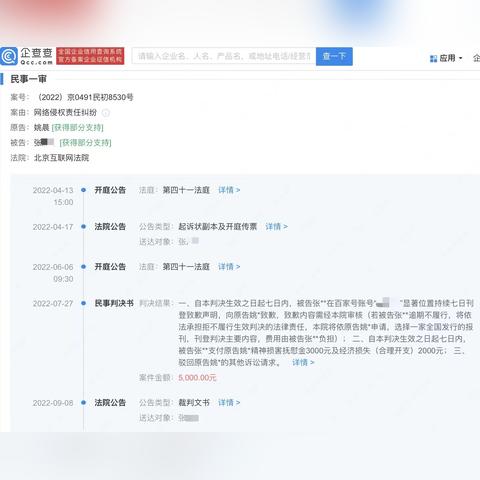Screen dimensions: 480x480
Task: Click the 获得部分支持 tag beside 被告
Action: [85, 143]
